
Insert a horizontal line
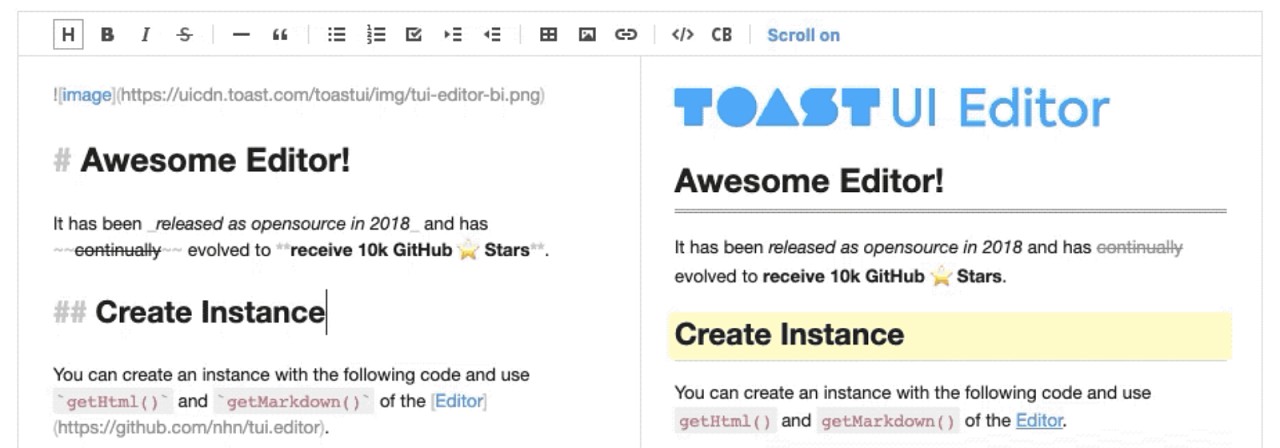(241, 35)
